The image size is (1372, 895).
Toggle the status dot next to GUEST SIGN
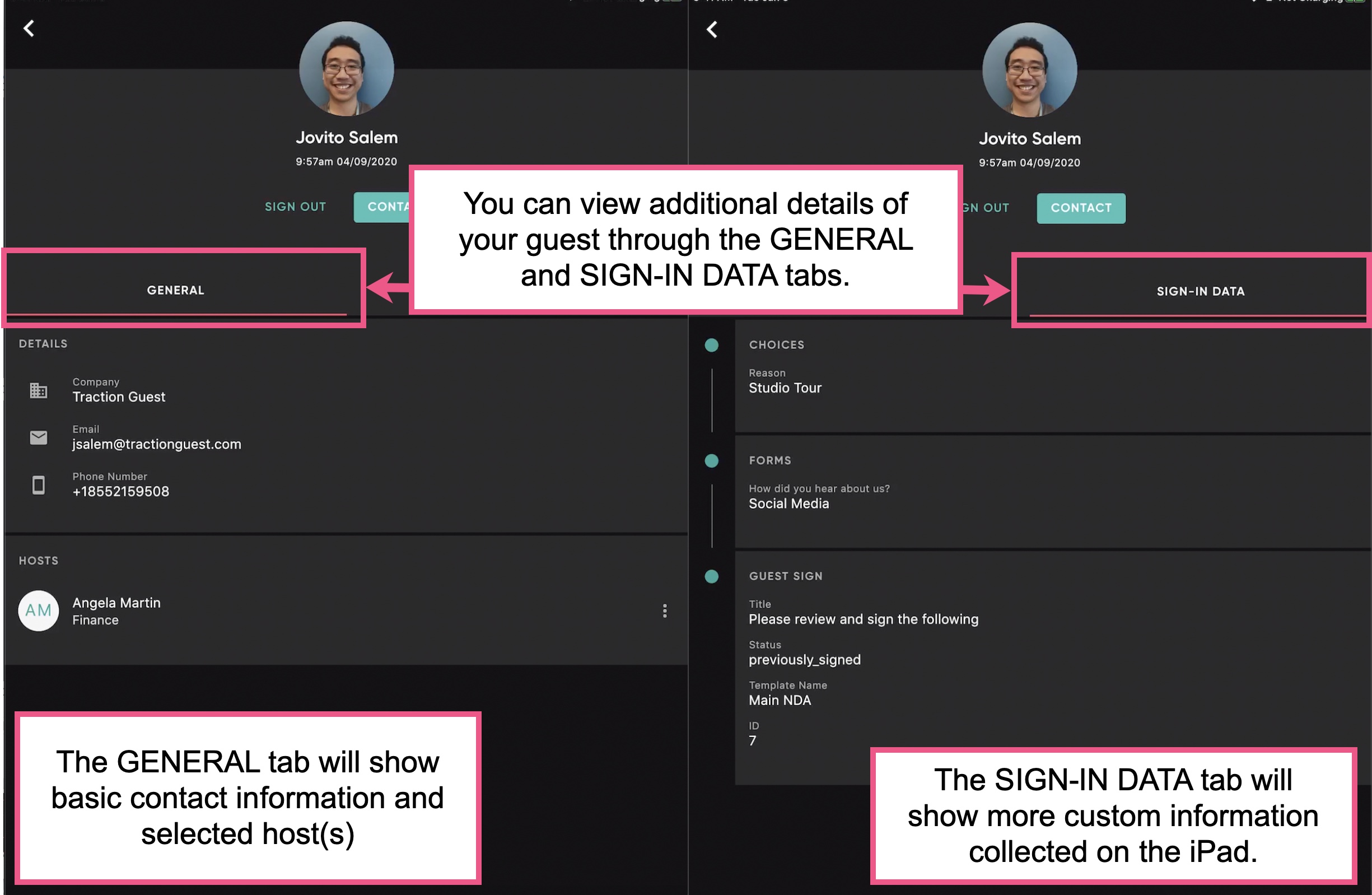click(711, 576)
